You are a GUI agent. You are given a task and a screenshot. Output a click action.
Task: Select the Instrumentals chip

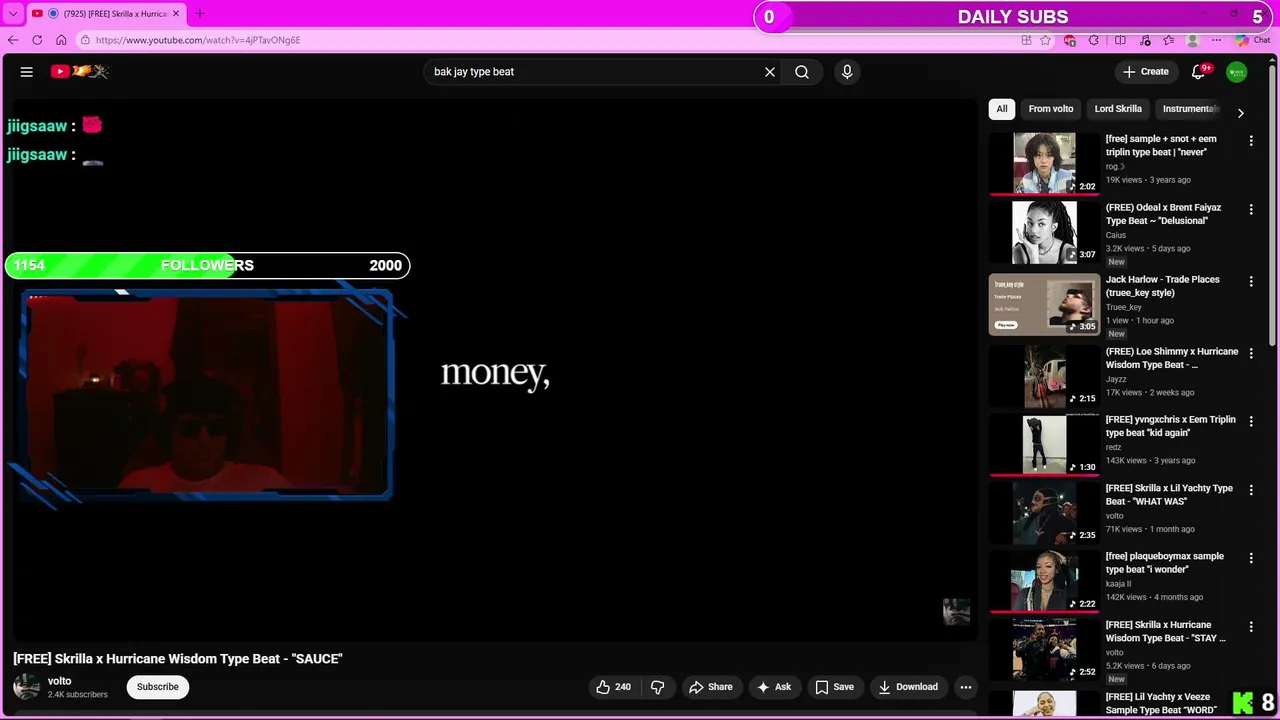1190,109
